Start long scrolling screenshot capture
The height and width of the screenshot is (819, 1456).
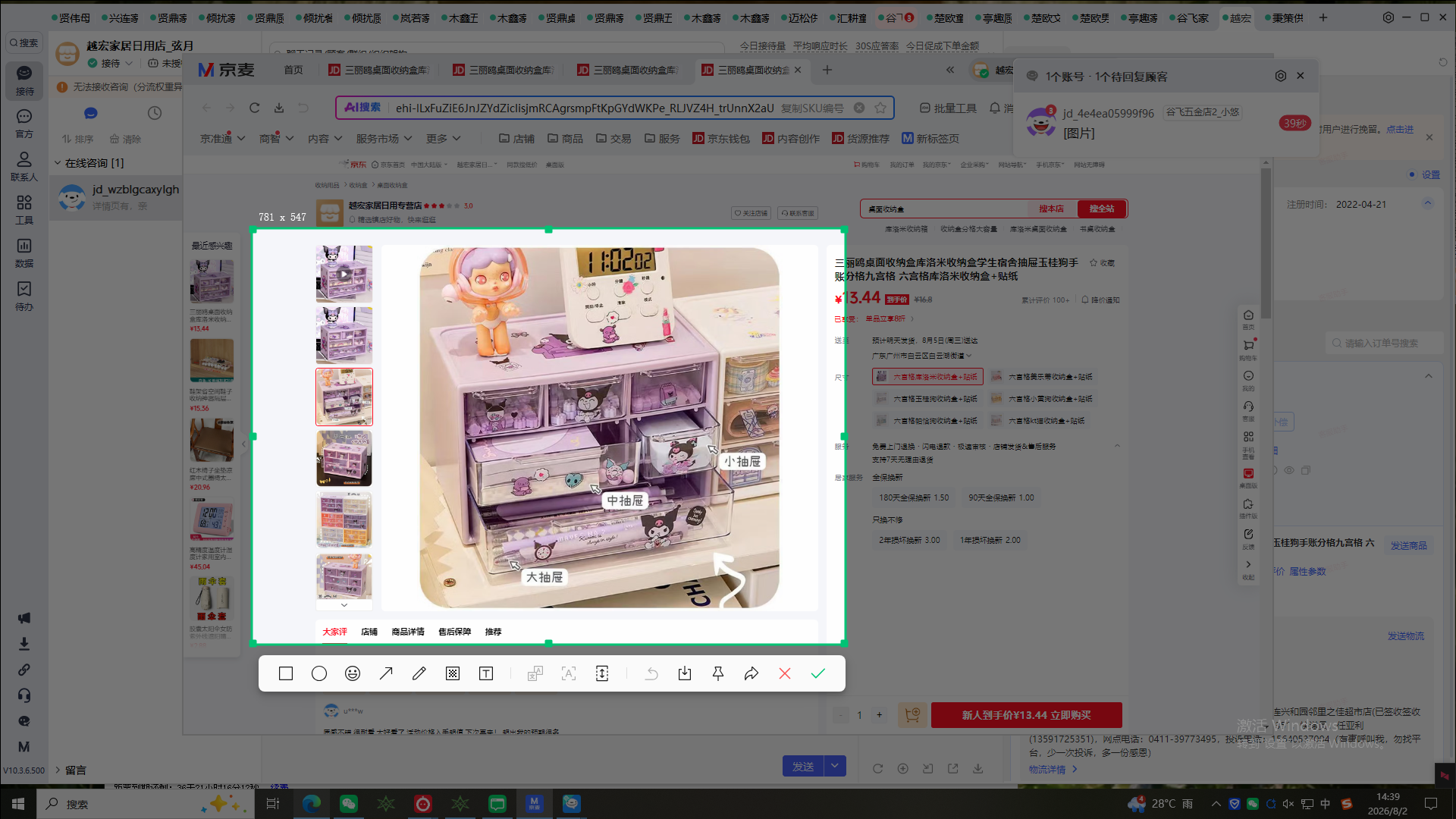point(602,673)
